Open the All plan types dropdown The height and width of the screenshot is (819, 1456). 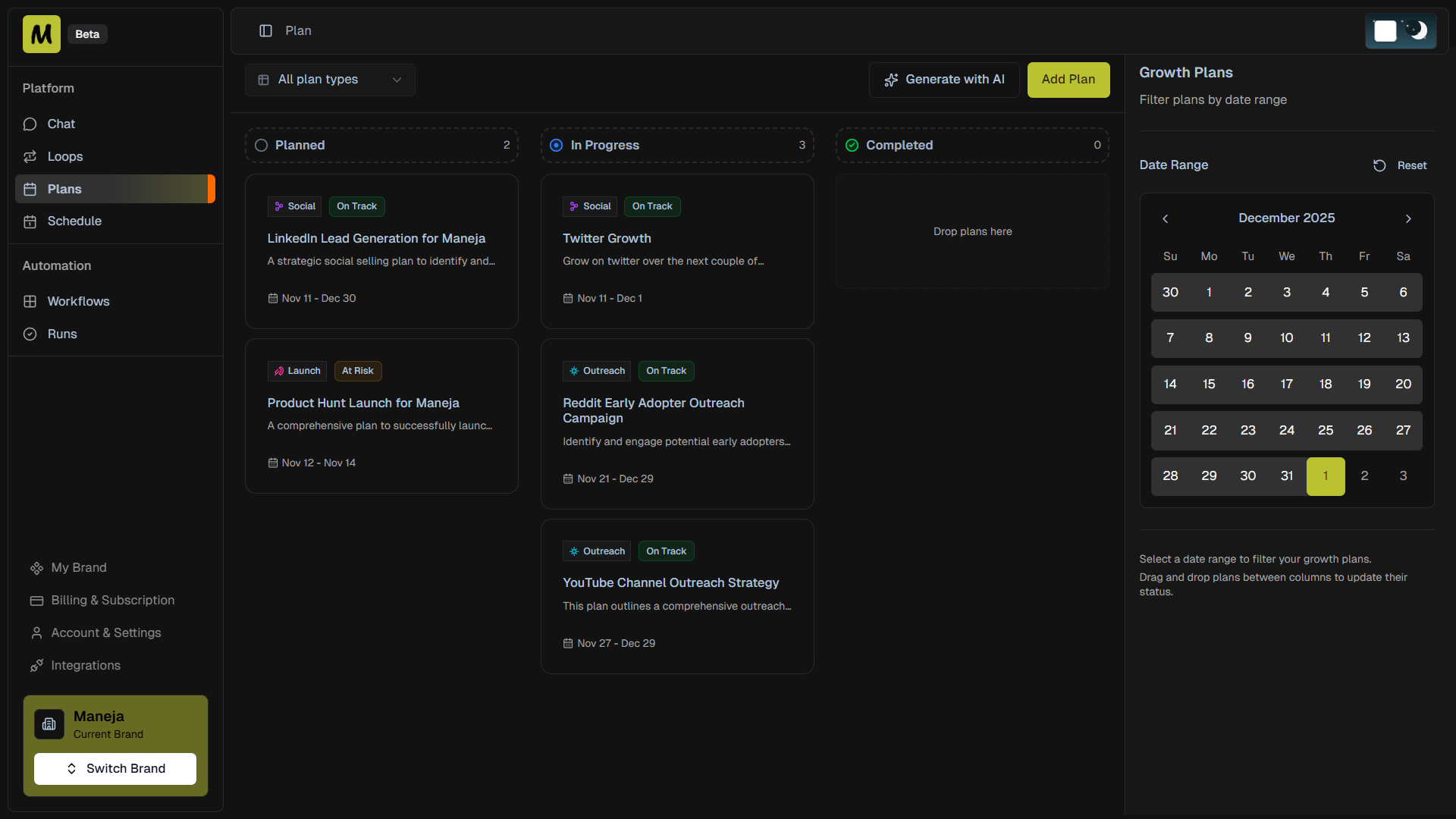(x=329, y=80)
